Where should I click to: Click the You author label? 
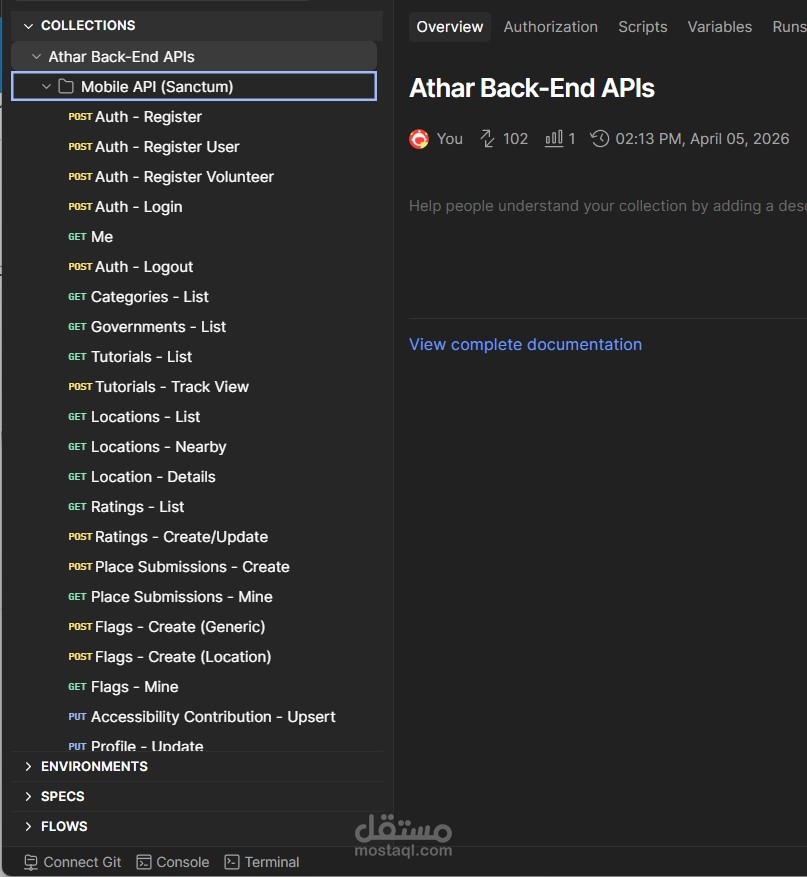(450, 139)
